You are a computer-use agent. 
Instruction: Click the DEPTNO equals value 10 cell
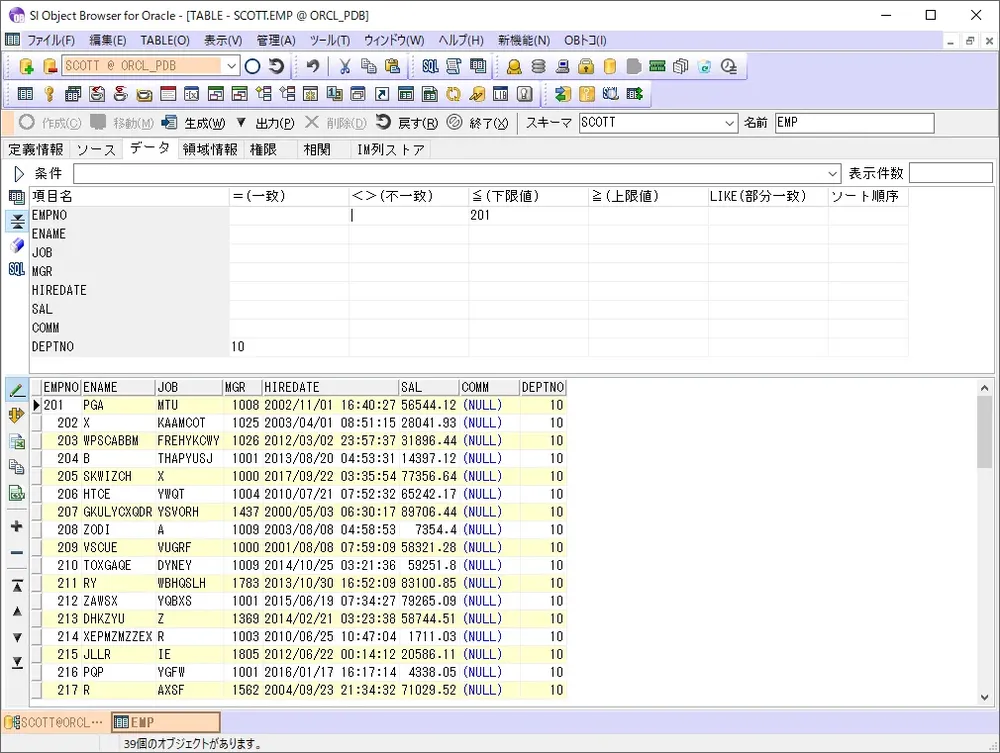(x=289, y=346)
